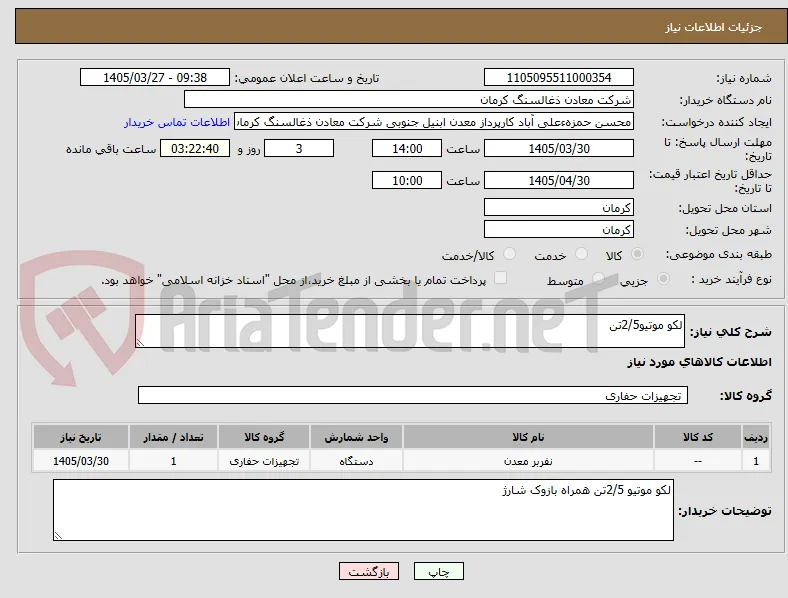Click the price validity date 1405/04/30 field
The image size is (788, 598).
[559, 180]
